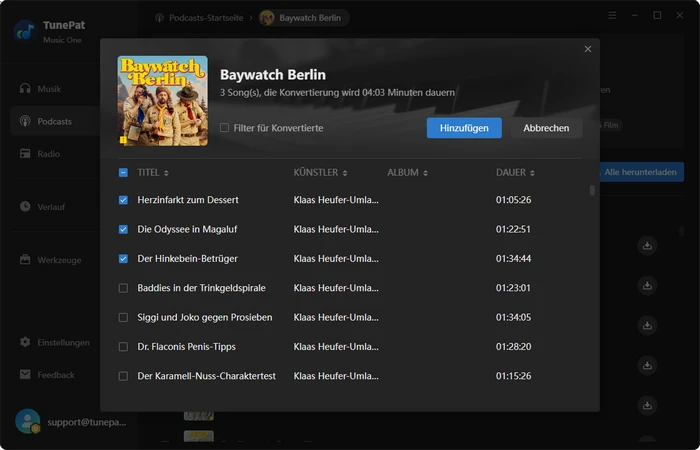Image resolution: width=700 pixels, height=450 pixels.
Task: Toggle the select-all checkbox in header
Action: (123, 172)
